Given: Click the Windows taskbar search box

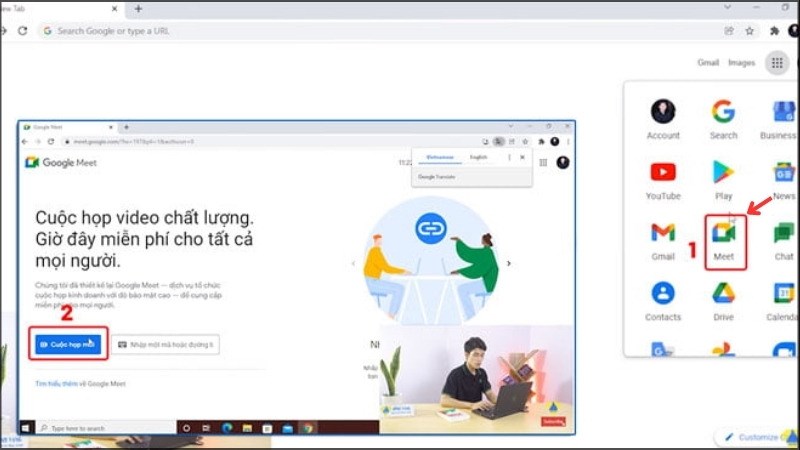Looking at the screenshot, I should pos(106,428).
